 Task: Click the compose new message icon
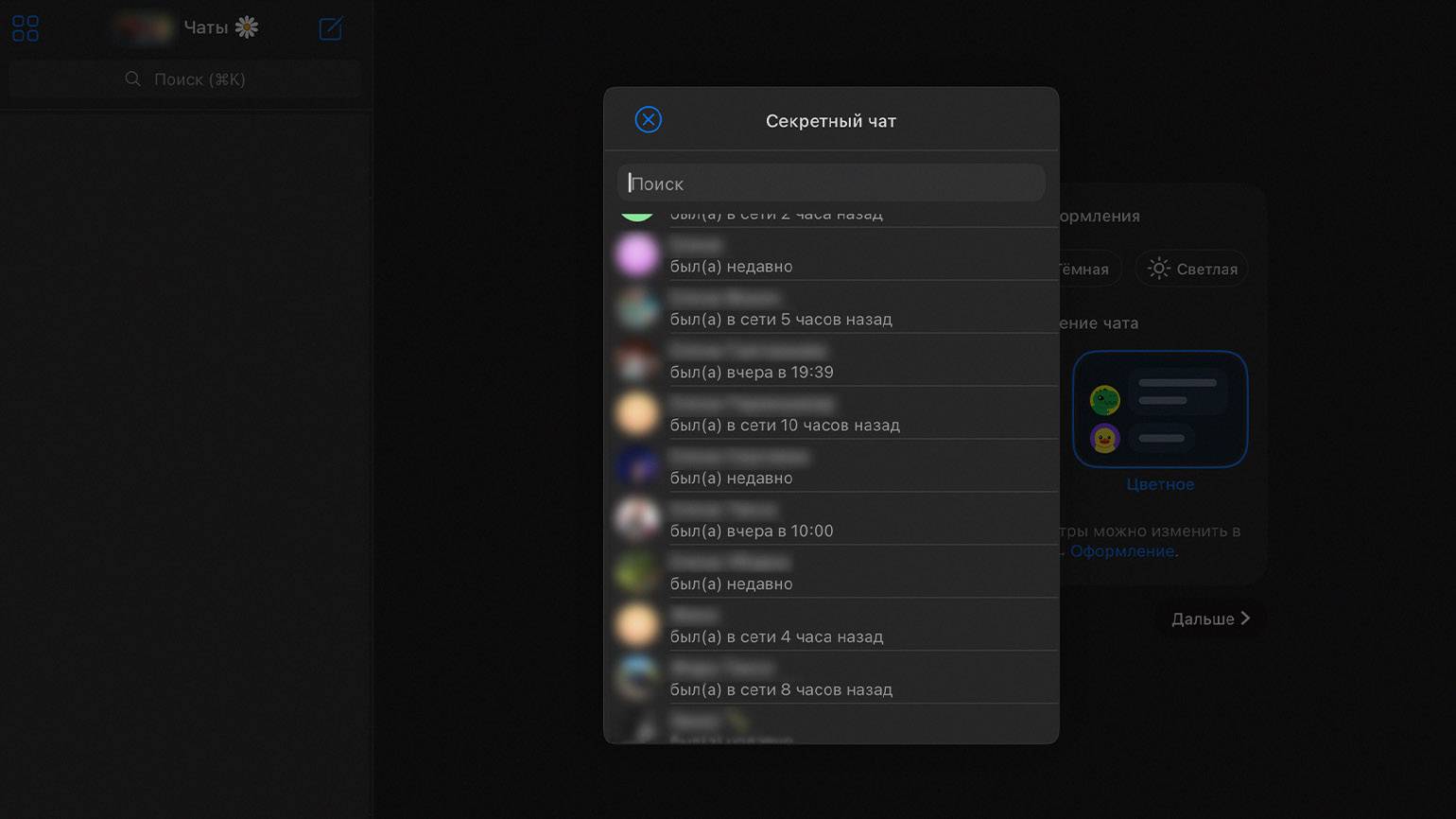coord(330,28)
